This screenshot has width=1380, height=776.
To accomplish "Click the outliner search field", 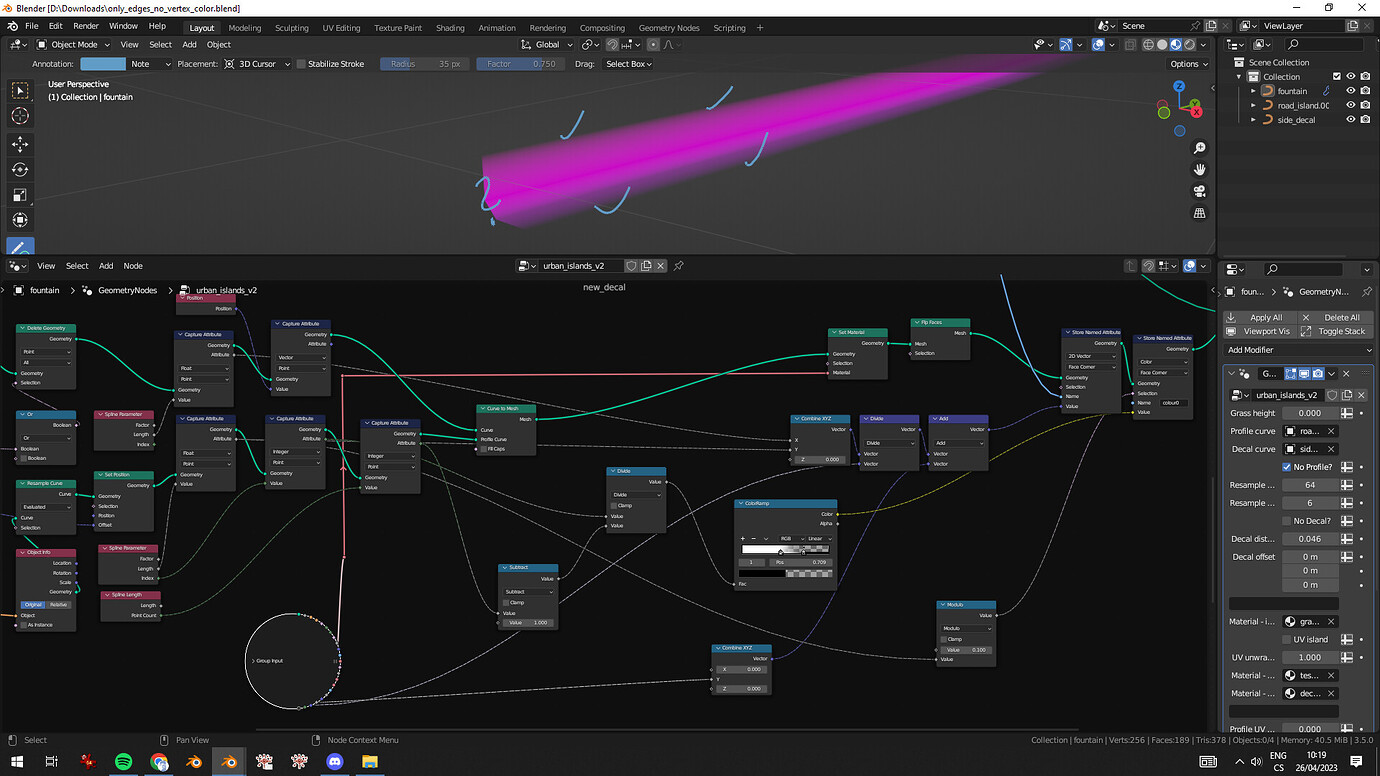I will [x=1323, y=44].
